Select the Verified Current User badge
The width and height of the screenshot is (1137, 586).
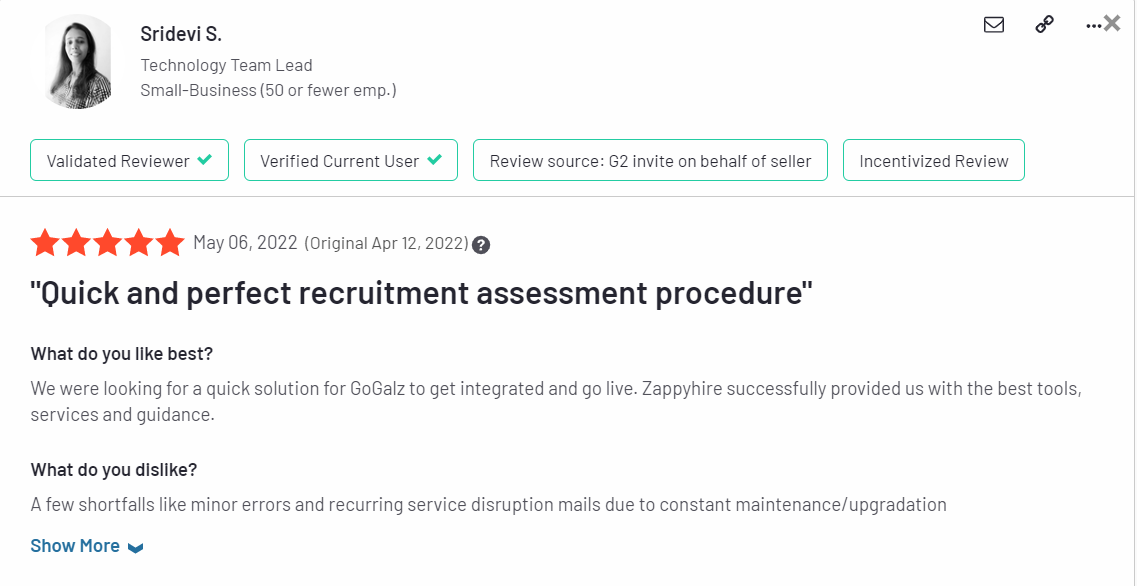(351, 160)
